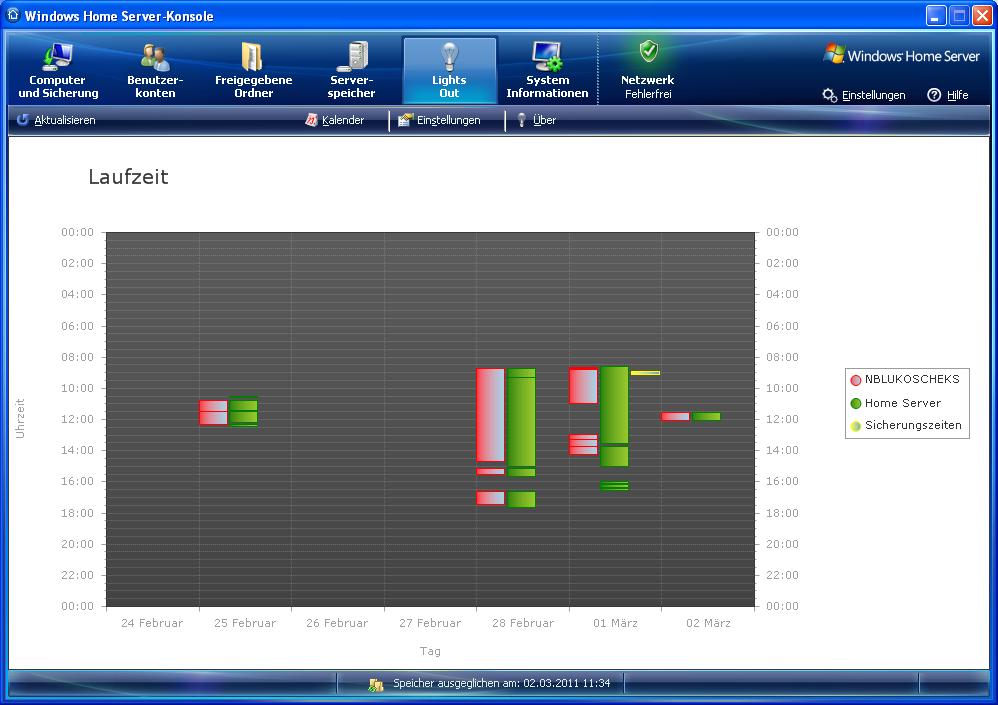Open the Kalender view
The width and height of the screenshot is (998, 705).
pos(335,120)
